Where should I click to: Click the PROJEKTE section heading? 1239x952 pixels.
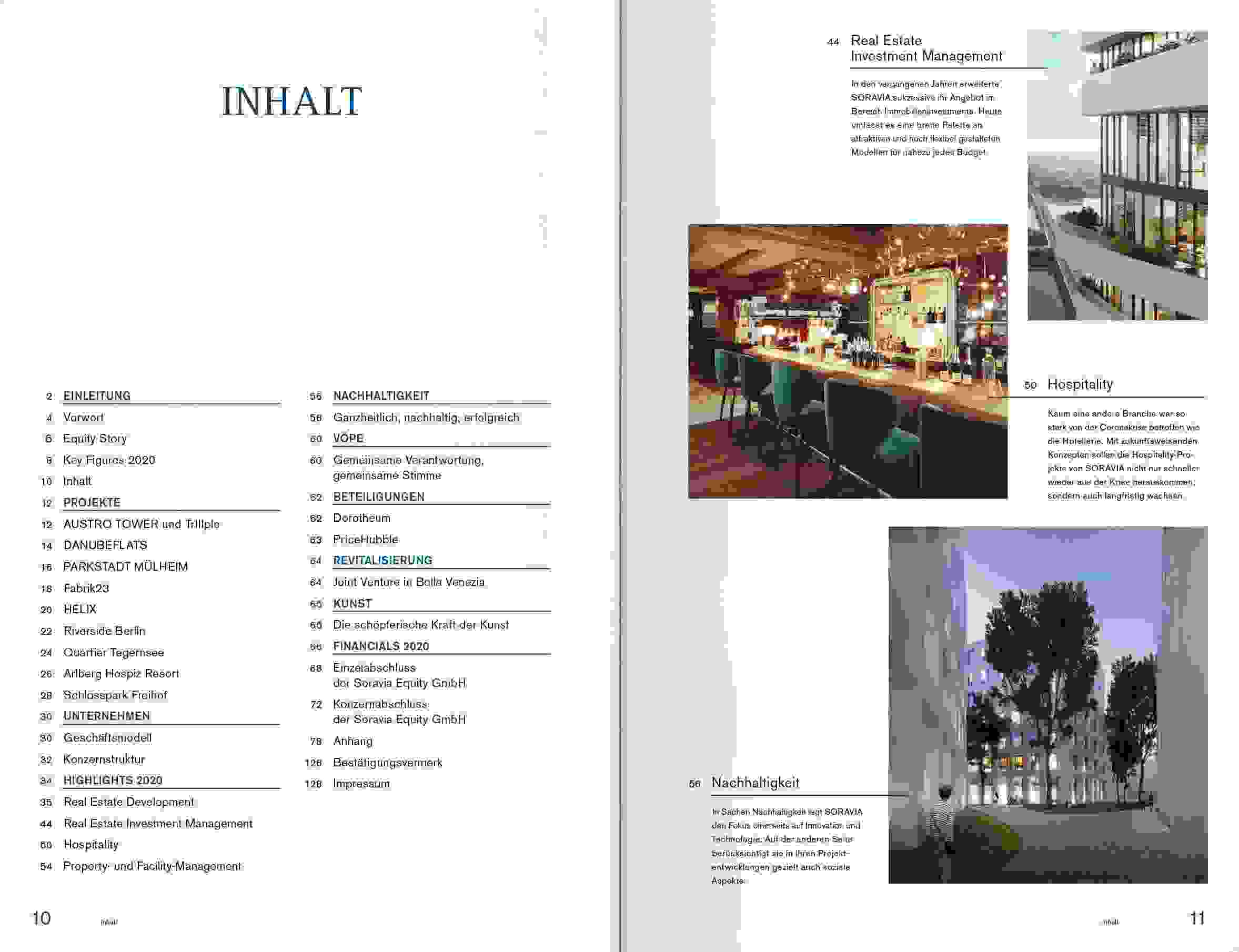(x=92, y=503)
